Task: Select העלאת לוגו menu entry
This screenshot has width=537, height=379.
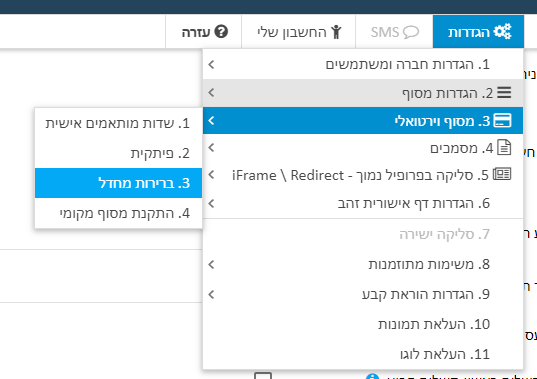Action: click(x=363, y=354)
